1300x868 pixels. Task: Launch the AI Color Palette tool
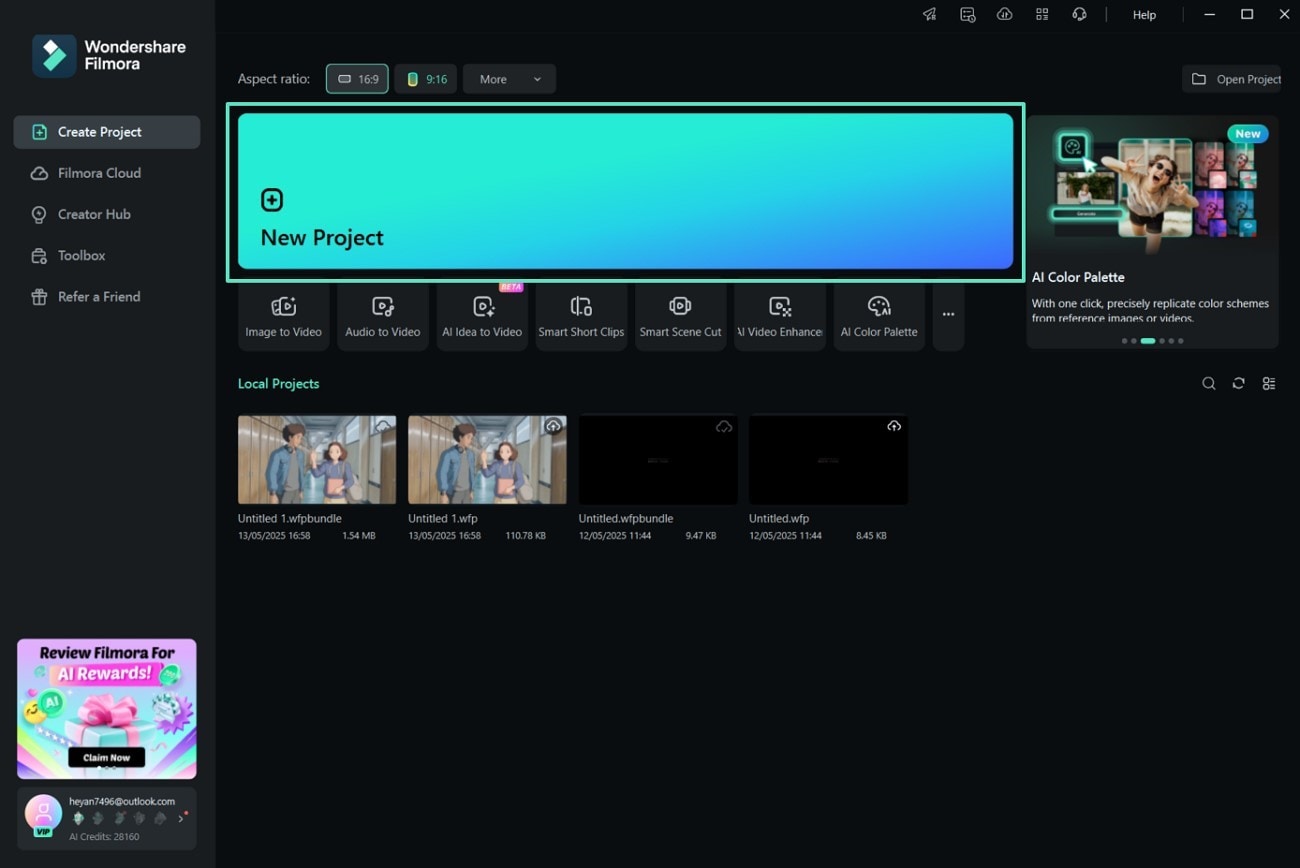(x=879, y=317)
